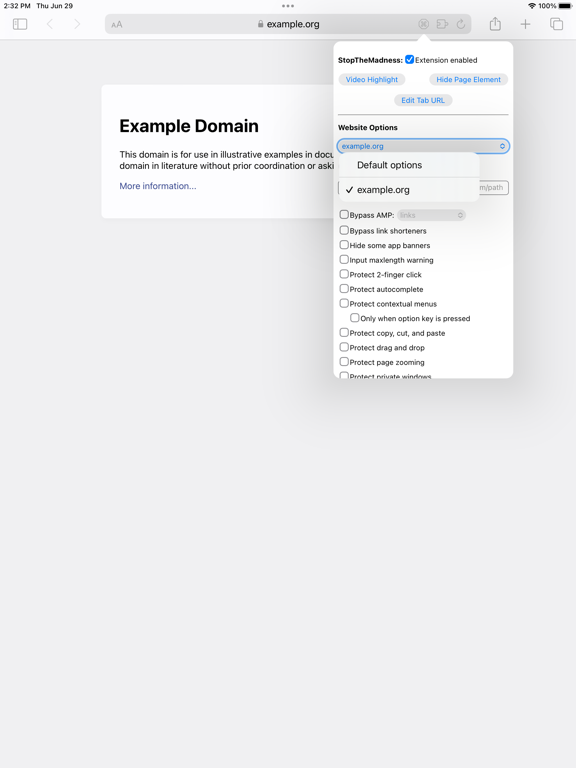Toggle Input maxlength warning
The image size is (576, 768).
[344, 260]
